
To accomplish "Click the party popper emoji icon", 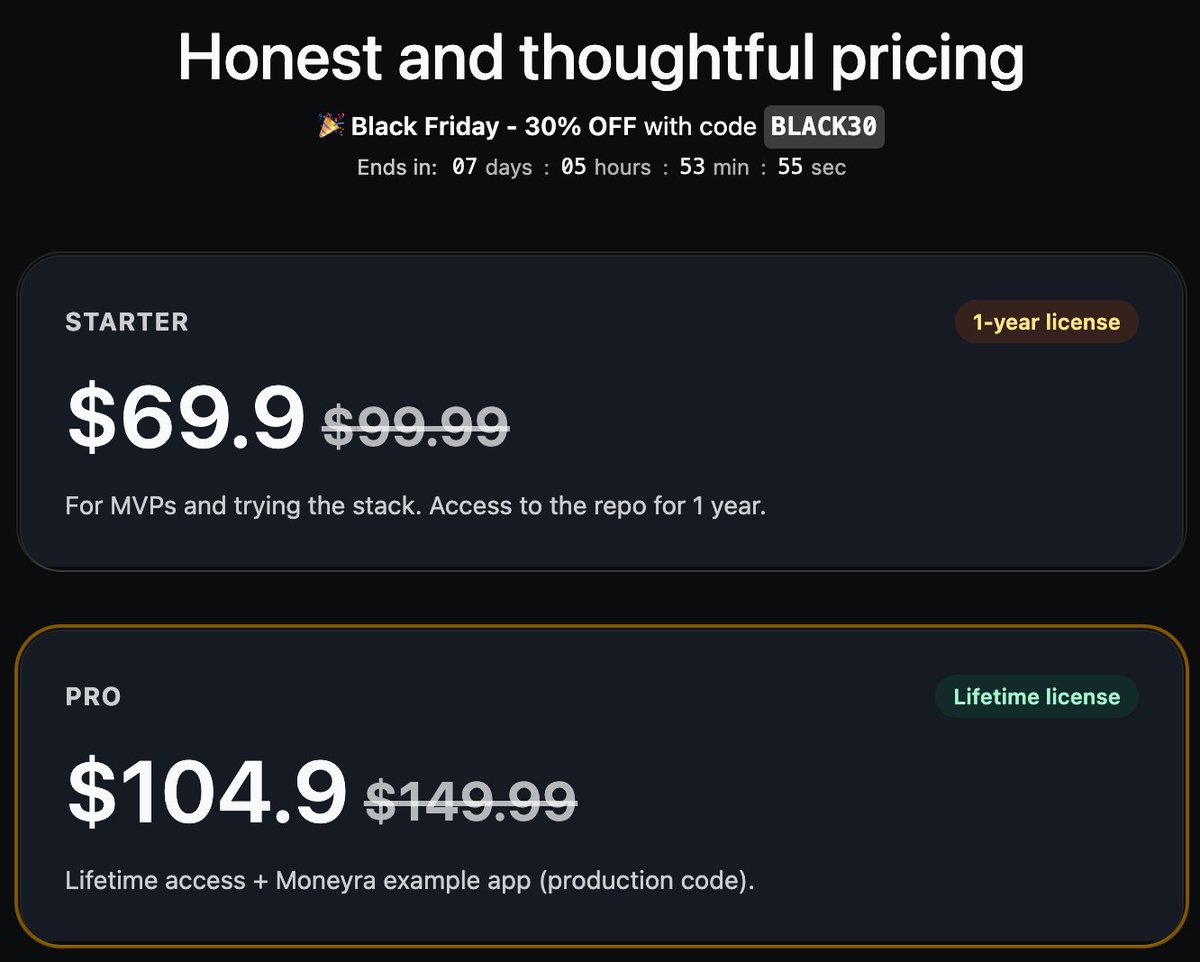I will [332, 127].
